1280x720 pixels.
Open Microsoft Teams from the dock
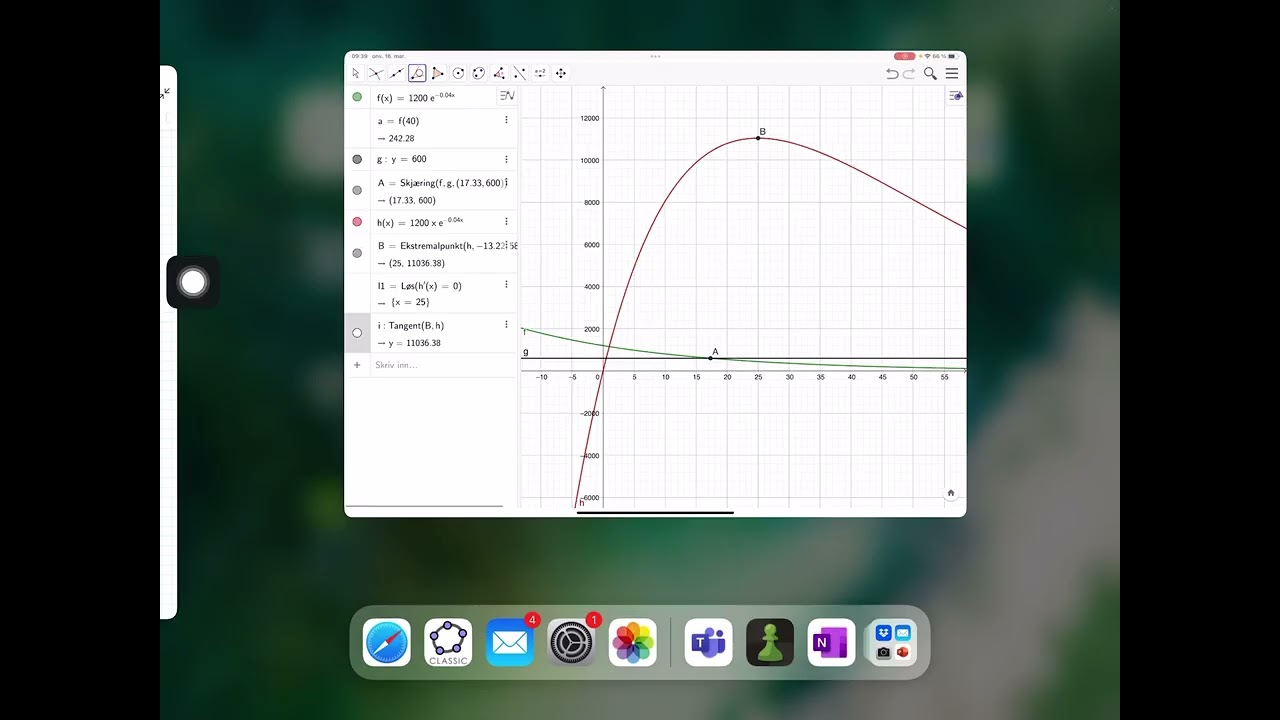pos(709,642)
